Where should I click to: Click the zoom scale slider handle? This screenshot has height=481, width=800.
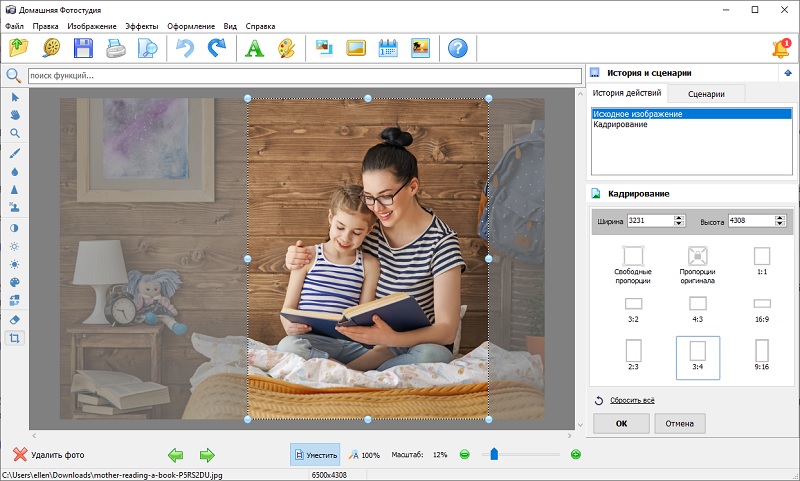coord(494,455)
